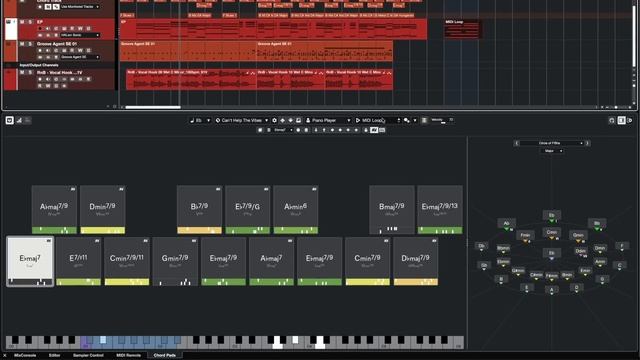This screenshot has height=360, width=640.
Task: Pick the Ab chord in the Circle of Fifths
Action: tap(507, 224)
